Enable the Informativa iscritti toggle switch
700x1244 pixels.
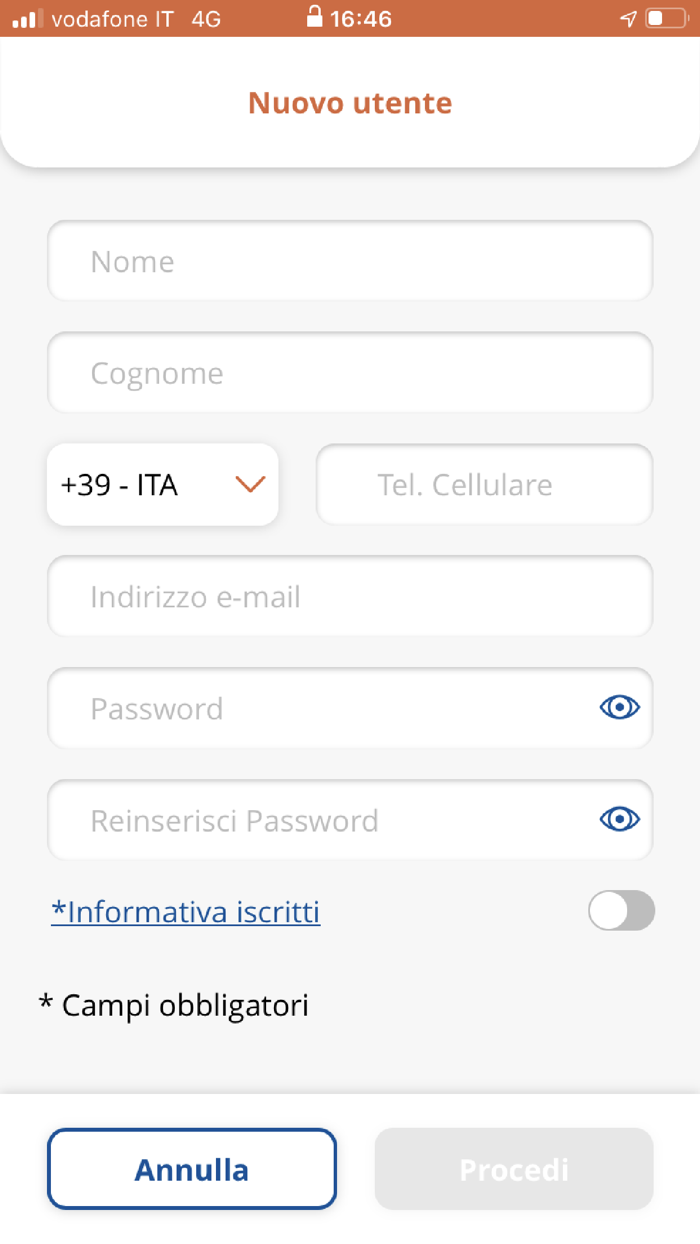pyautogui.click(x=621, y=911)
